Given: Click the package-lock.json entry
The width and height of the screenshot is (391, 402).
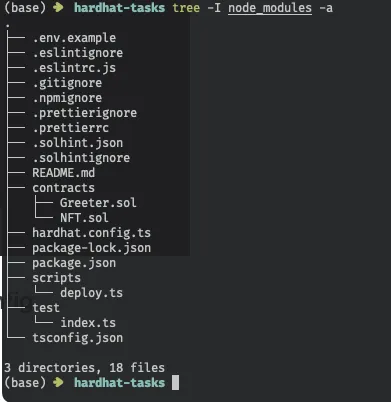Looking at the screenshot, I should click(91, 248).
